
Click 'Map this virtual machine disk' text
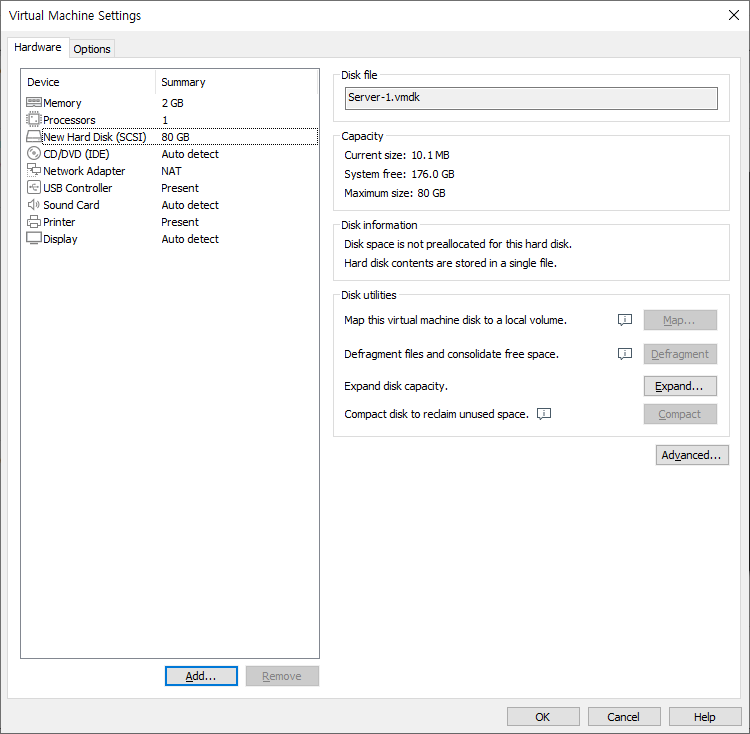click(x=455, y=320)
